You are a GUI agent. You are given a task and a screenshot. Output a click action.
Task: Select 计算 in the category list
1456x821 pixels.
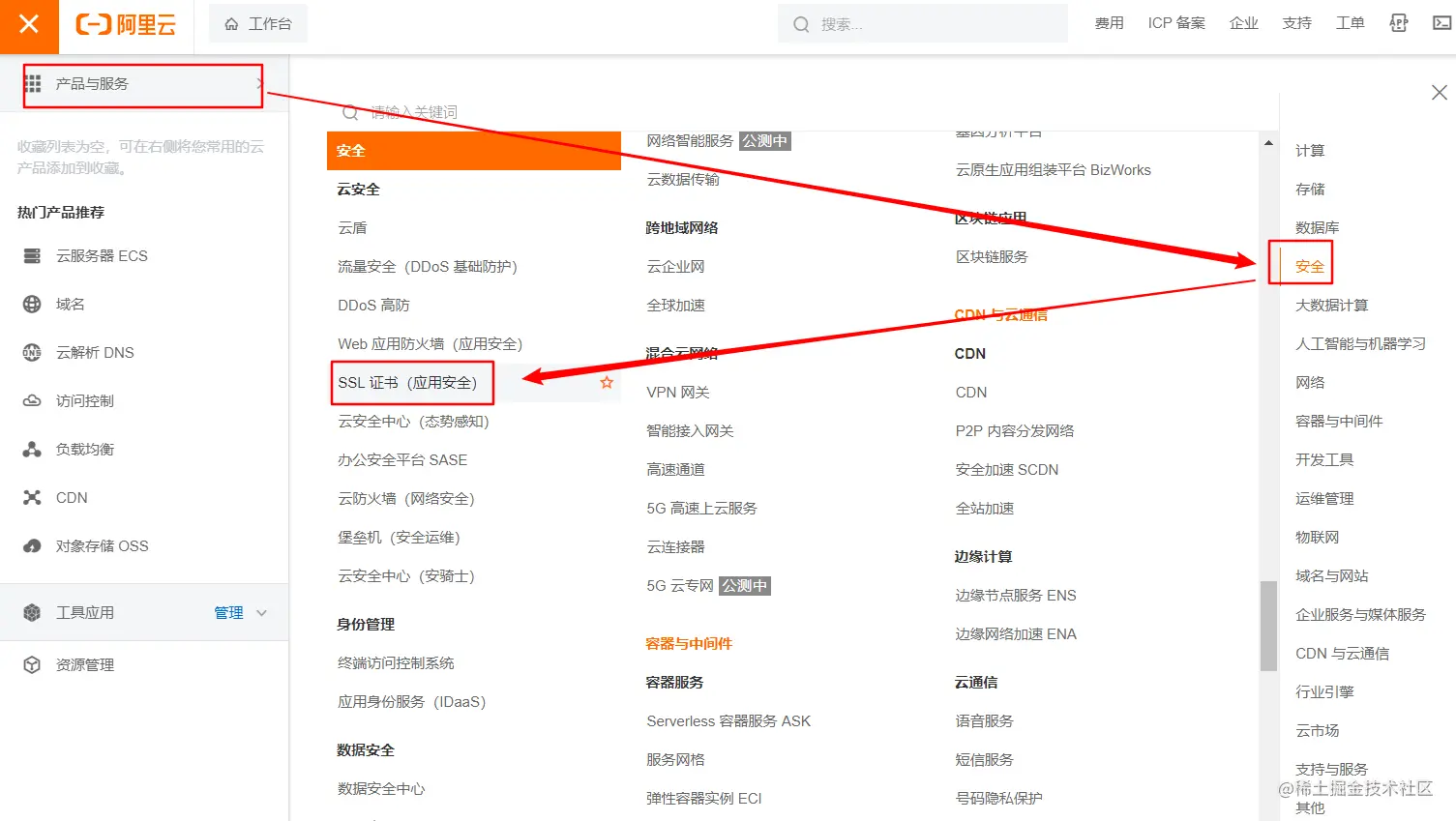1310,150
